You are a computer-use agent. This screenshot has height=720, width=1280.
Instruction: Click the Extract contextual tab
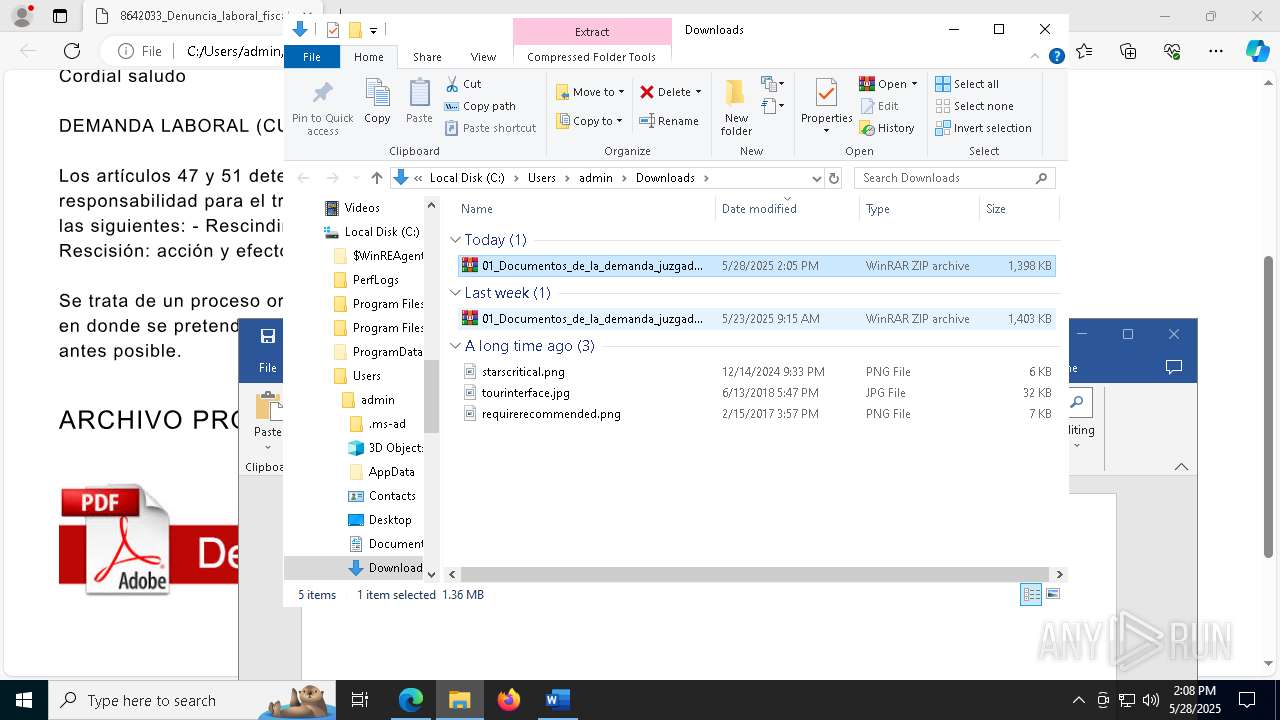click(592, 31)
